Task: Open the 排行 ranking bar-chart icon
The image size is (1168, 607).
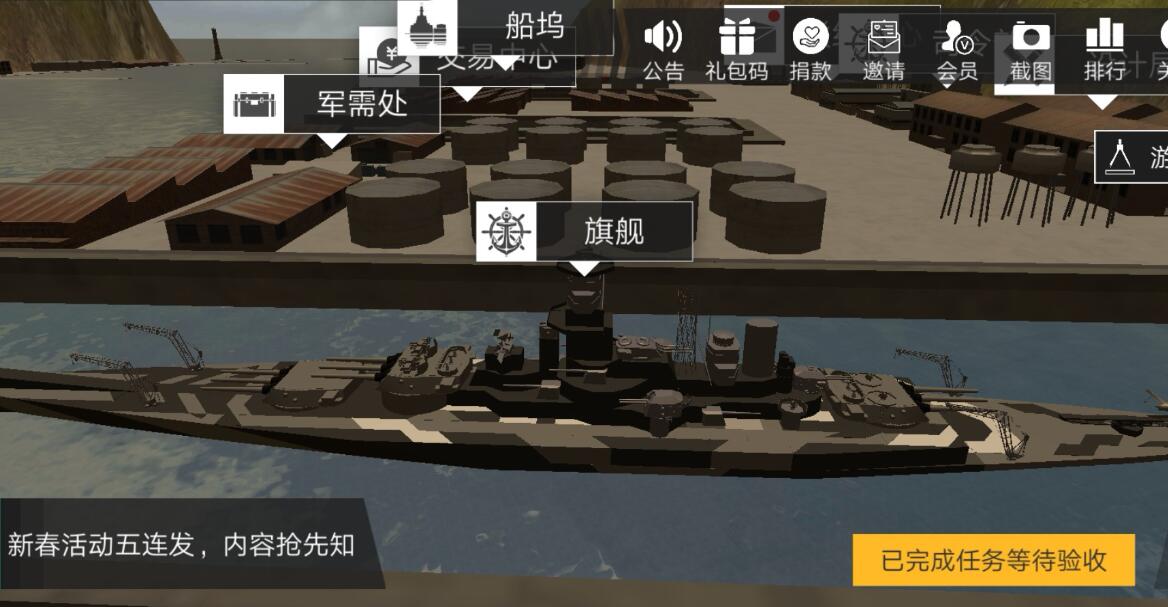Action: click(1104, 36)
